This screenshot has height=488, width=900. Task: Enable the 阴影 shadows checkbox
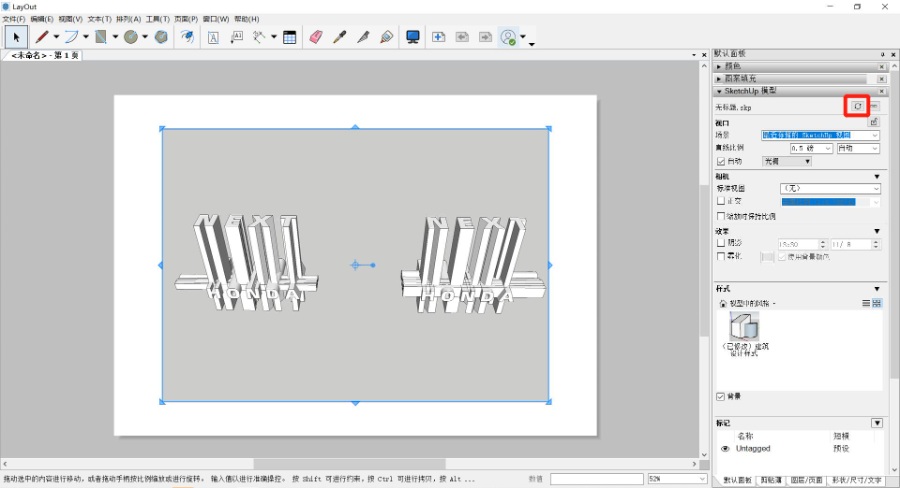pyautogui.click(x=721, y=243)
